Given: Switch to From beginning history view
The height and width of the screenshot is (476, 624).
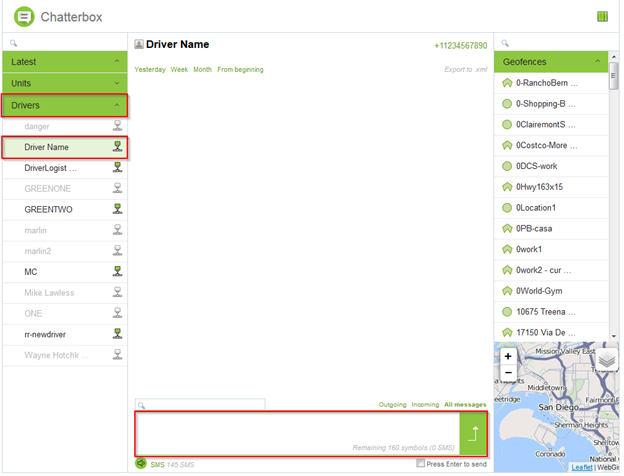Looking at the screenshot, I should click(x=240, y=70).
